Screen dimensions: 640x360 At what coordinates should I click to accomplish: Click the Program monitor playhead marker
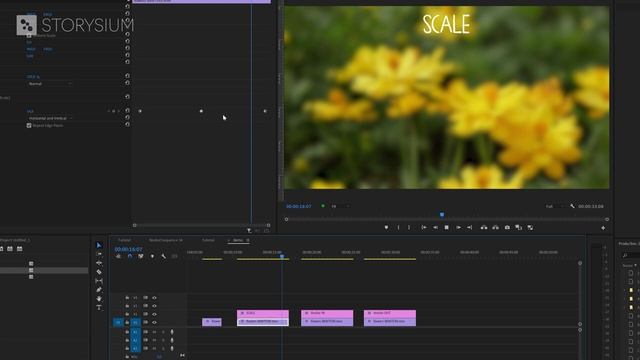pos(442,214)
